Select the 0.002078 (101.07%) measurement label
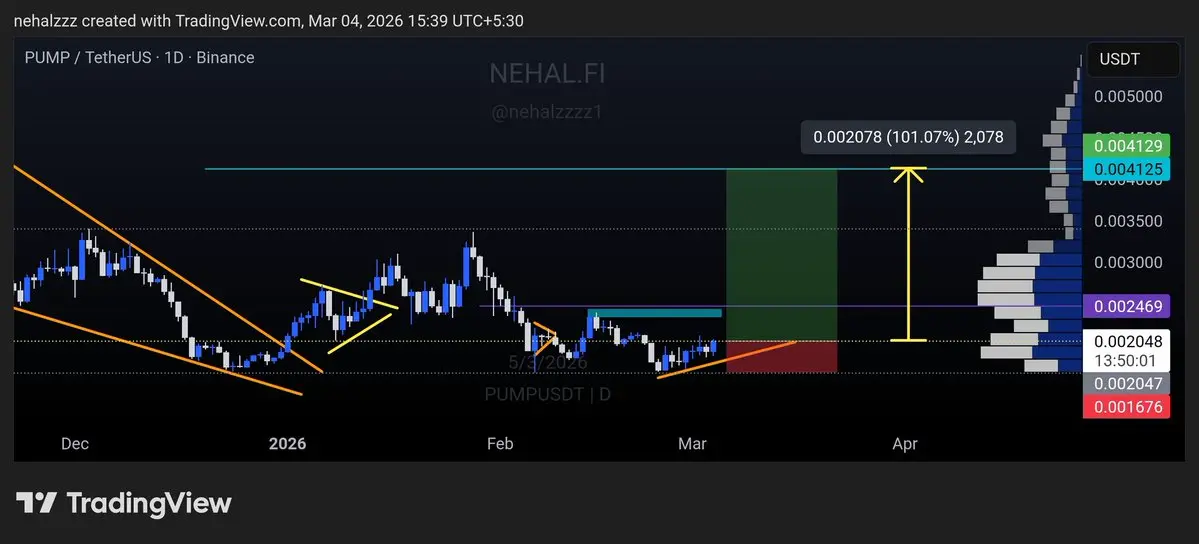Viewport: 1199px width, 544px height. (908, 138)
